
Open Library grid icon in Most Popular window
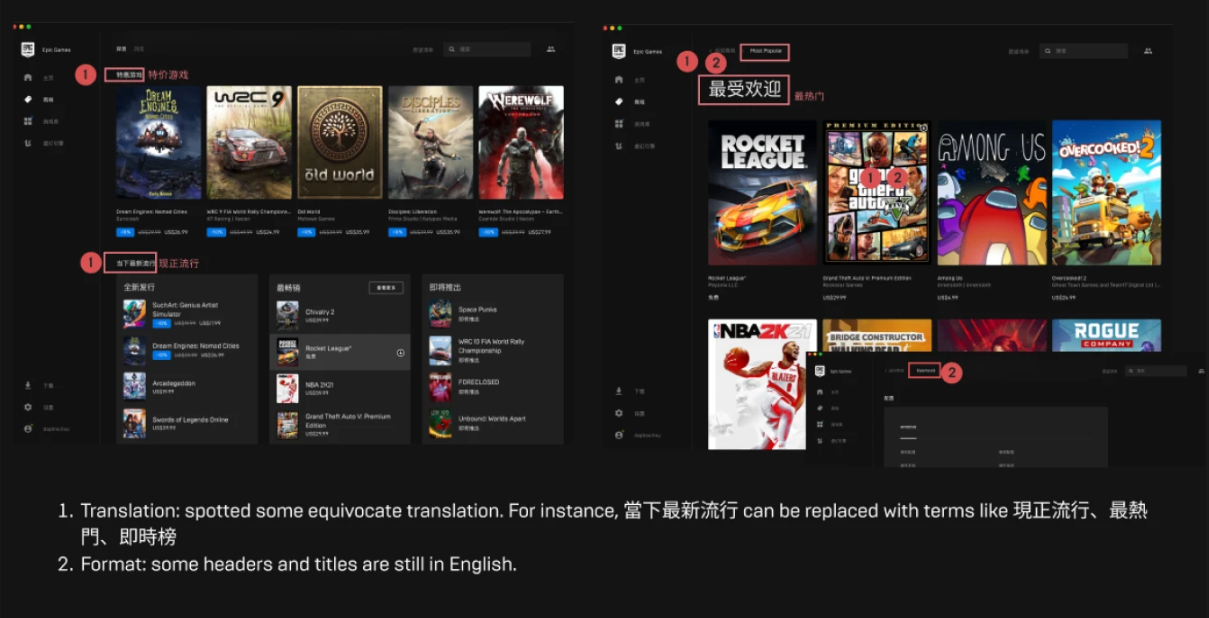619,123
